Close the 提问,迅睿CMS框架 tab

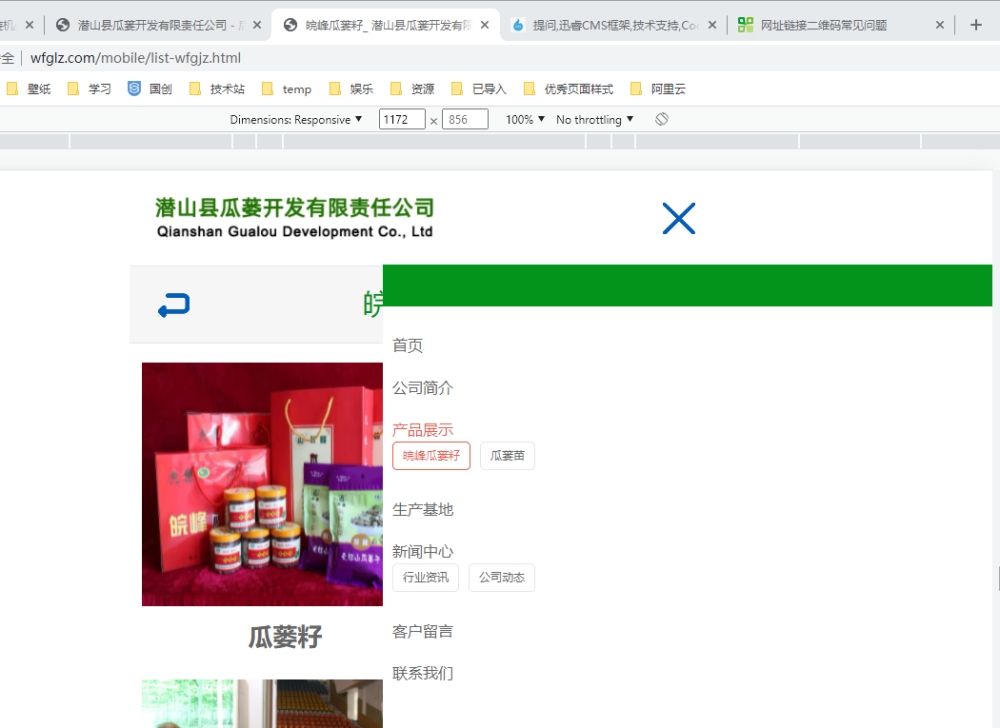pyautogui.click(x=712, y=25)
